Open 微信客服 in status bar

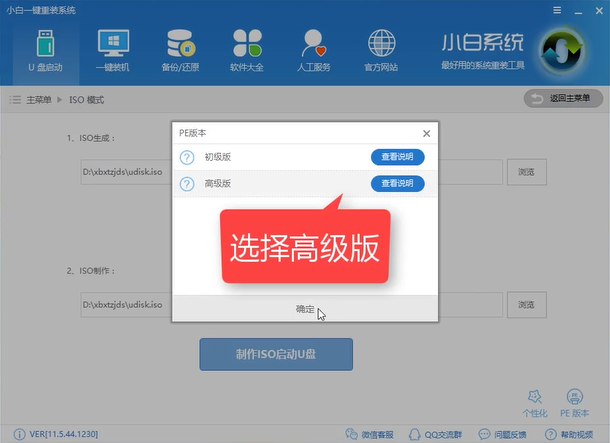(x=372, y=434)
